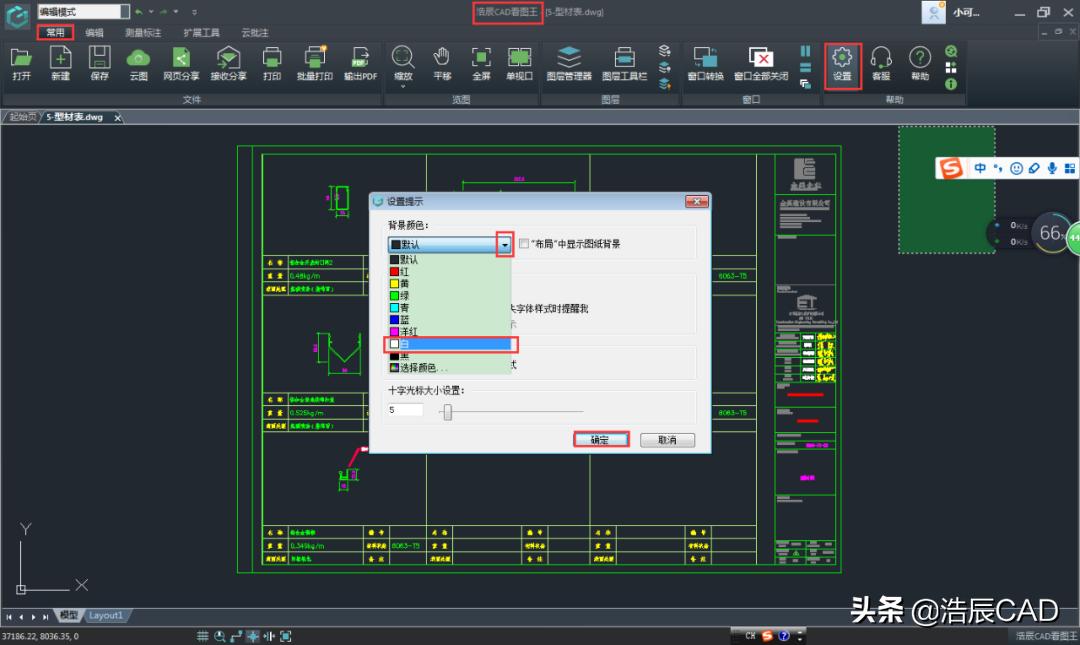Viewport: 1080px width, 645px height.
Task: Expand the 背景颜色 dropdown arrow
Action: pos(505,244)
